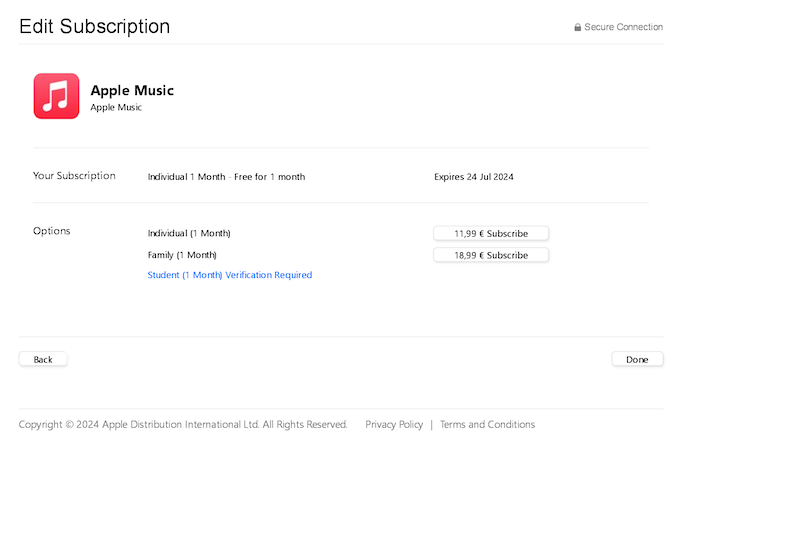Click the small Apple Music subtitle text
The height and width of the screenshot is (540, 800).
pos(116,107)
